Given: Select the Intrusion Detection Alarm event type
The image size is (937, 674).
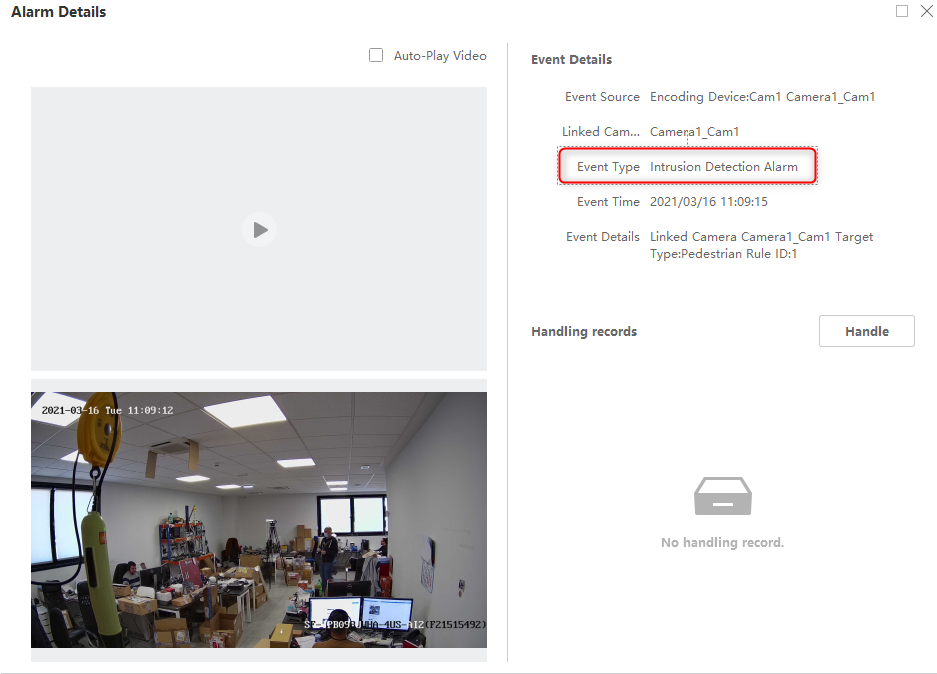Looking at the screenshot, I should 724,167.
